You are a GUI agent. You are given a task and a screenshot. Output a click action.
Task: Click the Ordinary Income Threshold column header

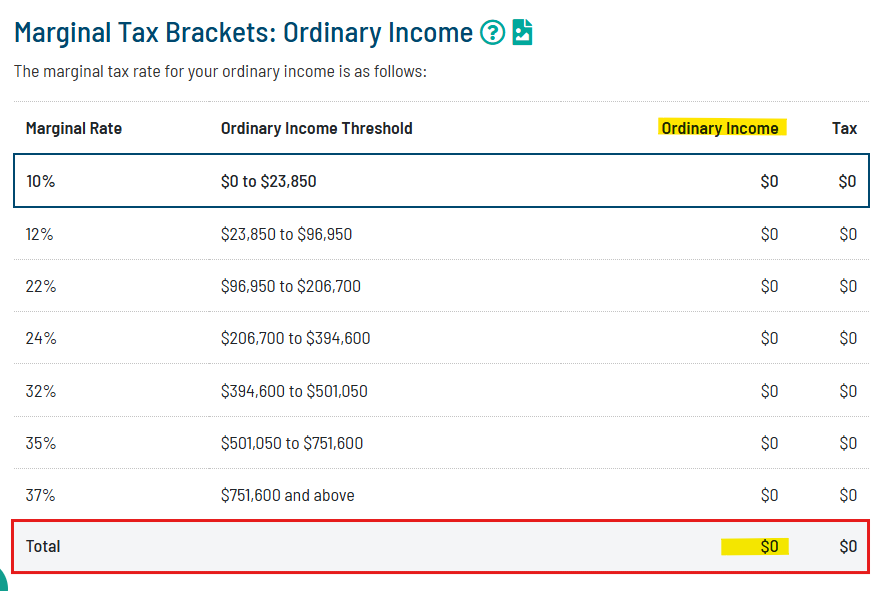(316, 128)
